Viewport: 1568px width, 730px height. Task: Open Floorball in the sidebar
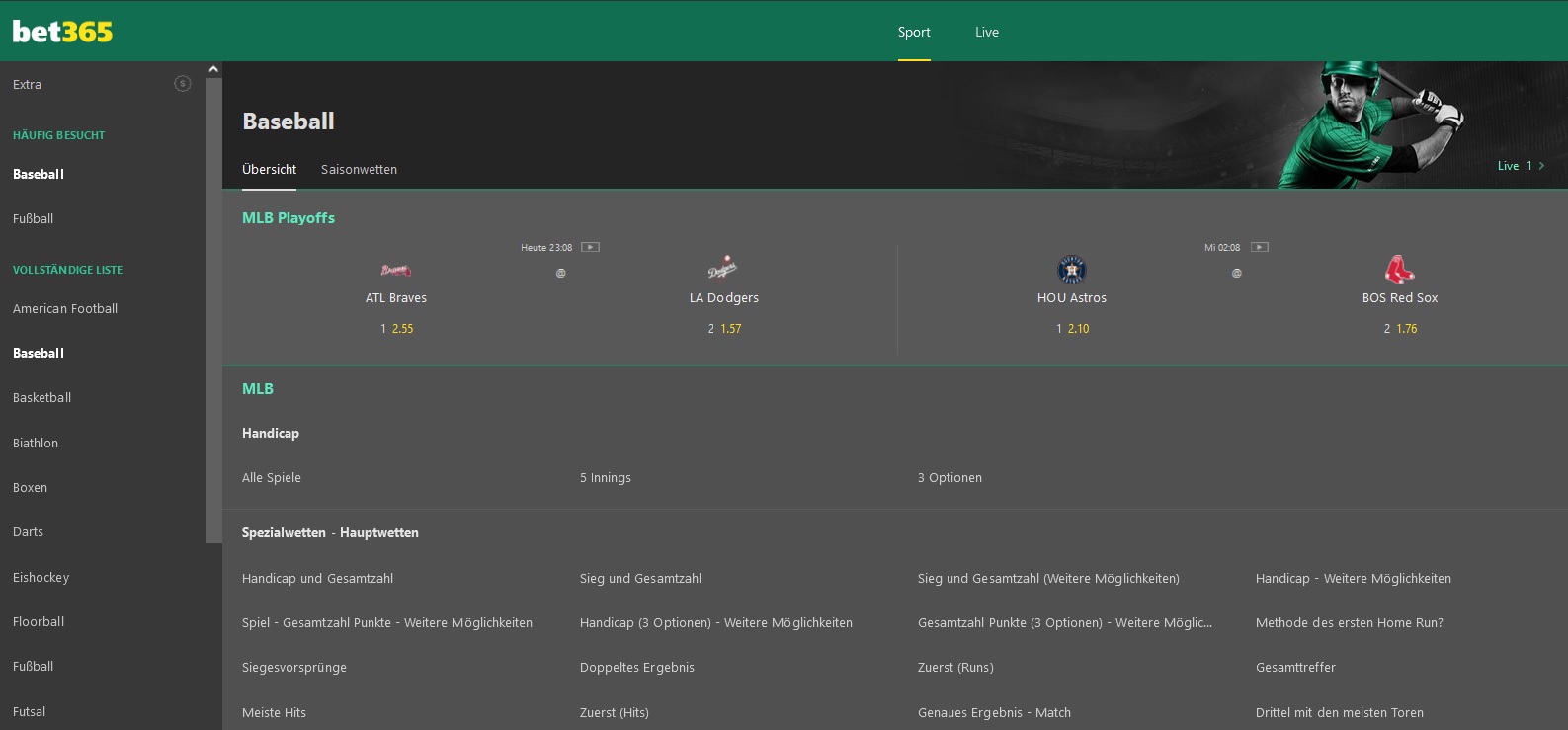coord(39,622)
